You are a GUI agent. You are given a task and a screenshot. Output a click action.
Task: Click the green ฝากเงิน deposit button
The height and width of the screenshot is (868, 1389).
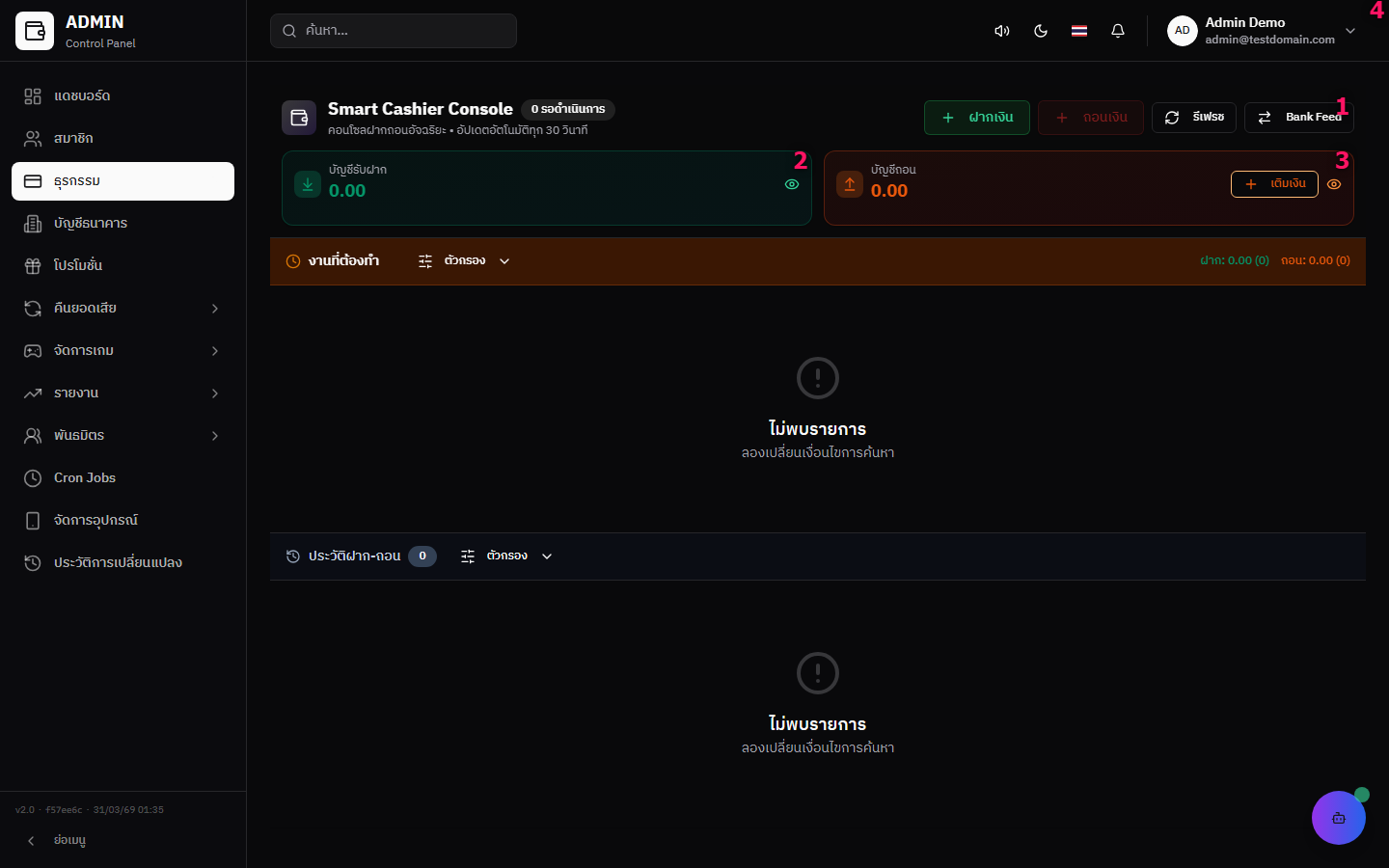(x=976, y=118)
